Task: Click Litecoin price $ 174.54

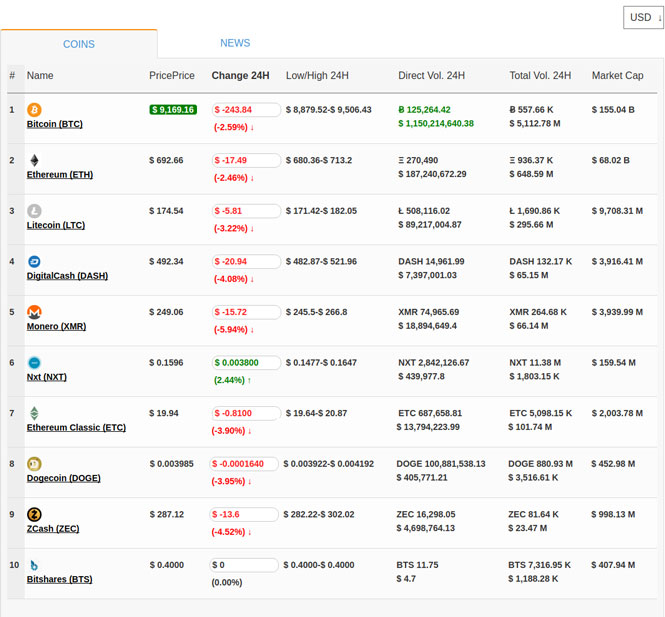Action: 166,211
